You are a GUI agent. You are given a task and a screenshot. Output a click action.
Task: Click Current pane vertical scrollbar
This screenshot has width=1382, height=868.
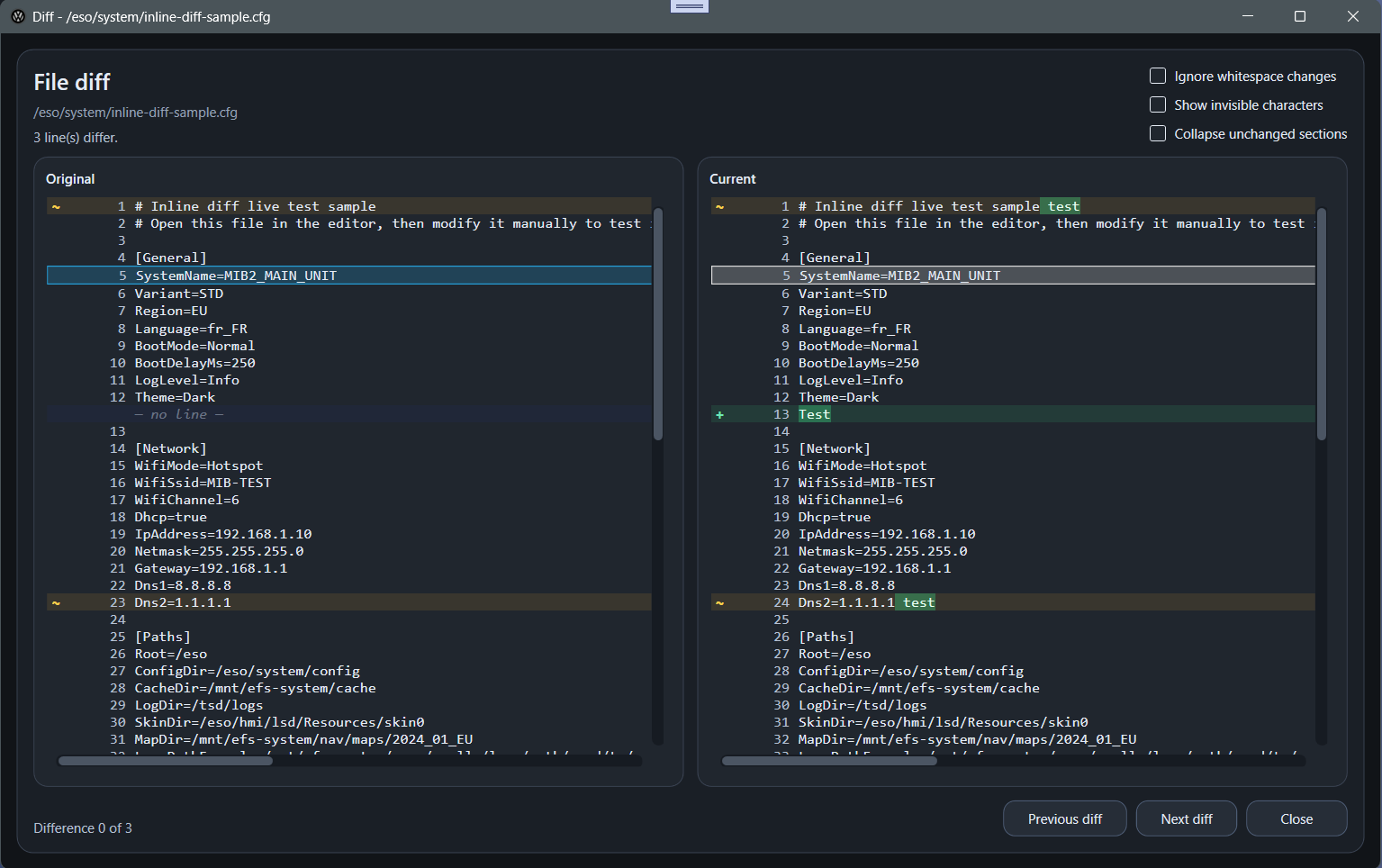click(1322, 324)
